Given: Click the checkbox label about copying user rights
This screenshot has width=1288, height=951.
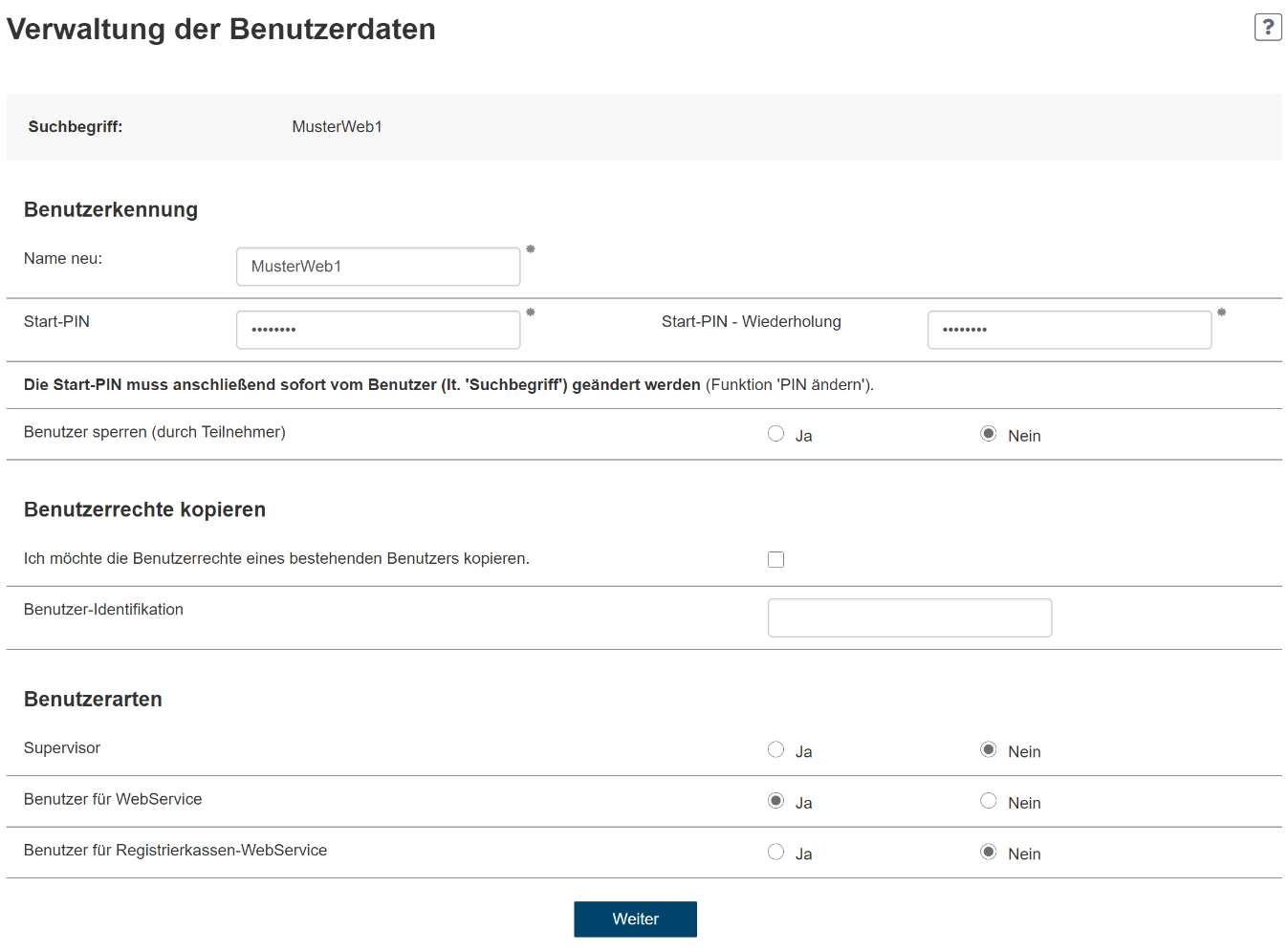Looking at the screenshot, I should click(276, 558).
